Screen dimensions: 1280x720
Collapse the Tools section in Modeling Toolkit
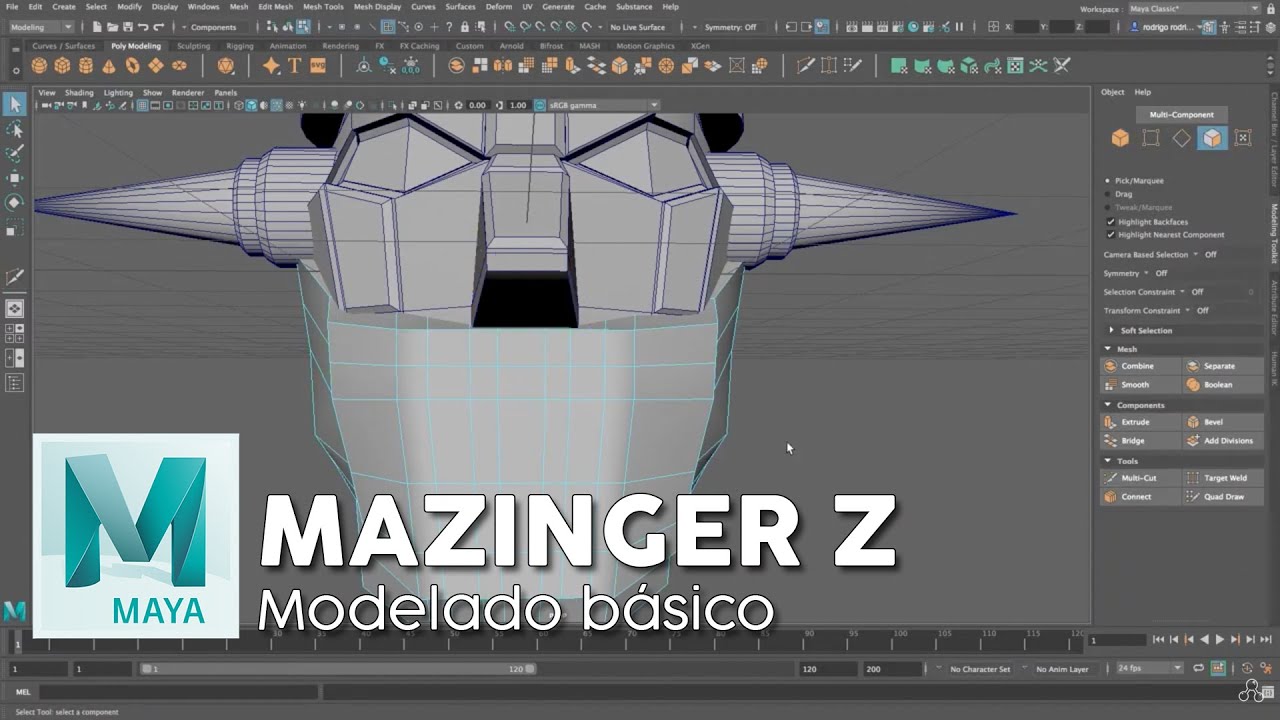click(x=1108, y=461)
